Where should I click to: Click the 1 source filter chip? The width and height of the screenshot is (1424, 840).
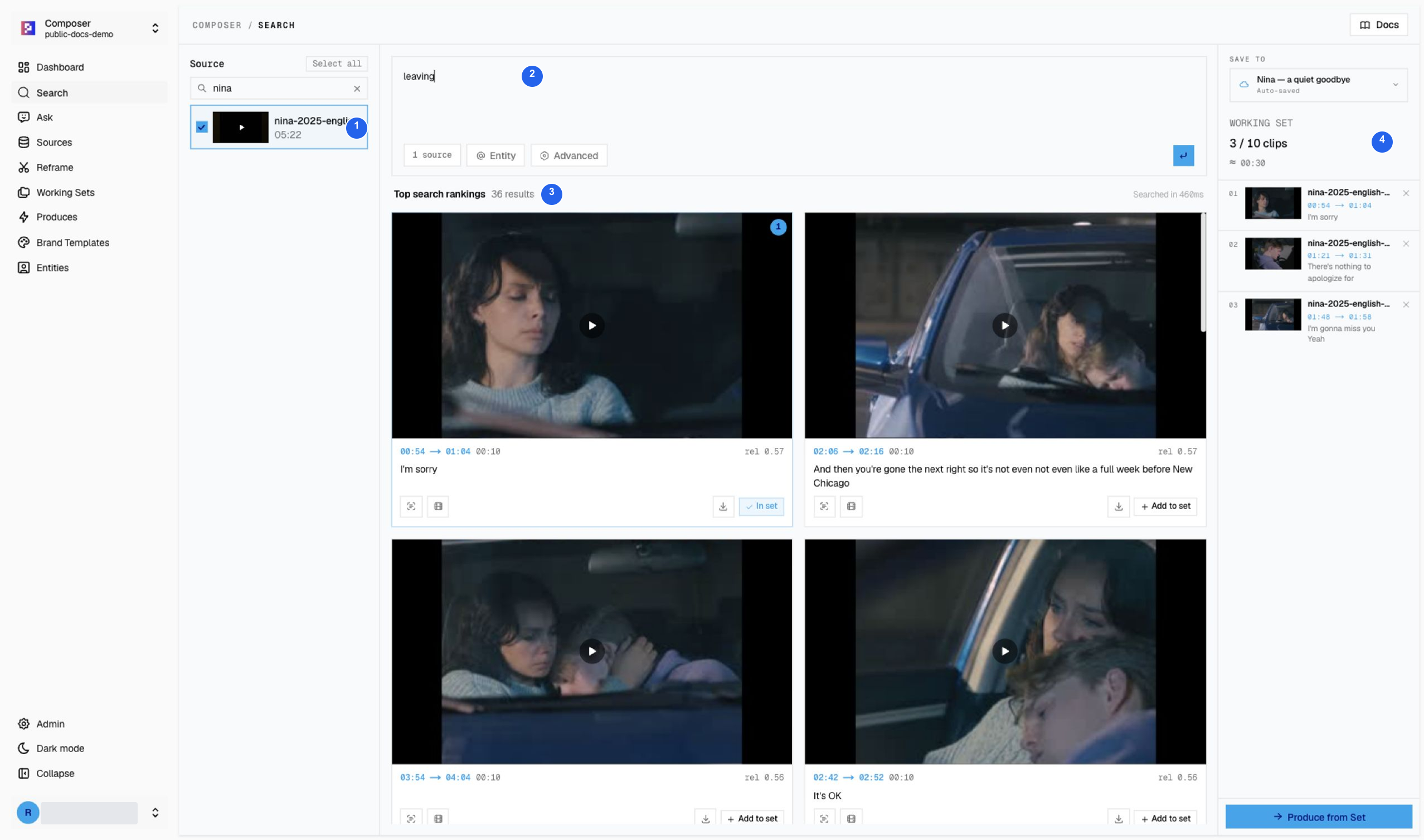coord(432,155)
